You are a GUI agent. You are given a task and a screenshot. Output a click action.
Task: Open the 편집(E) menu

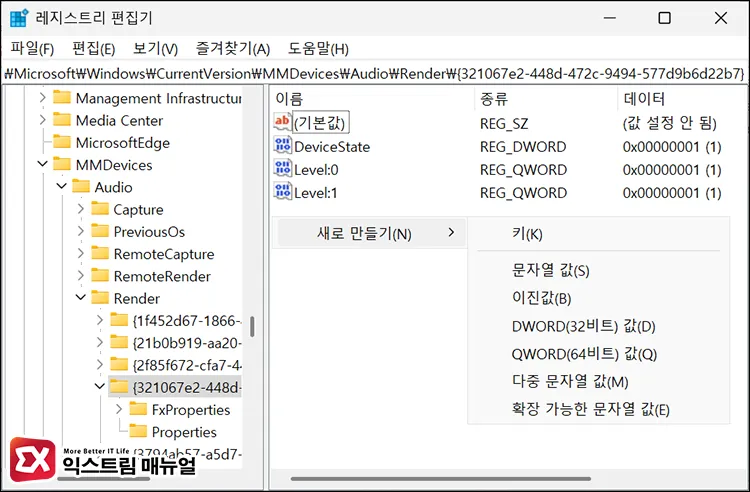[x=93, y=49]
